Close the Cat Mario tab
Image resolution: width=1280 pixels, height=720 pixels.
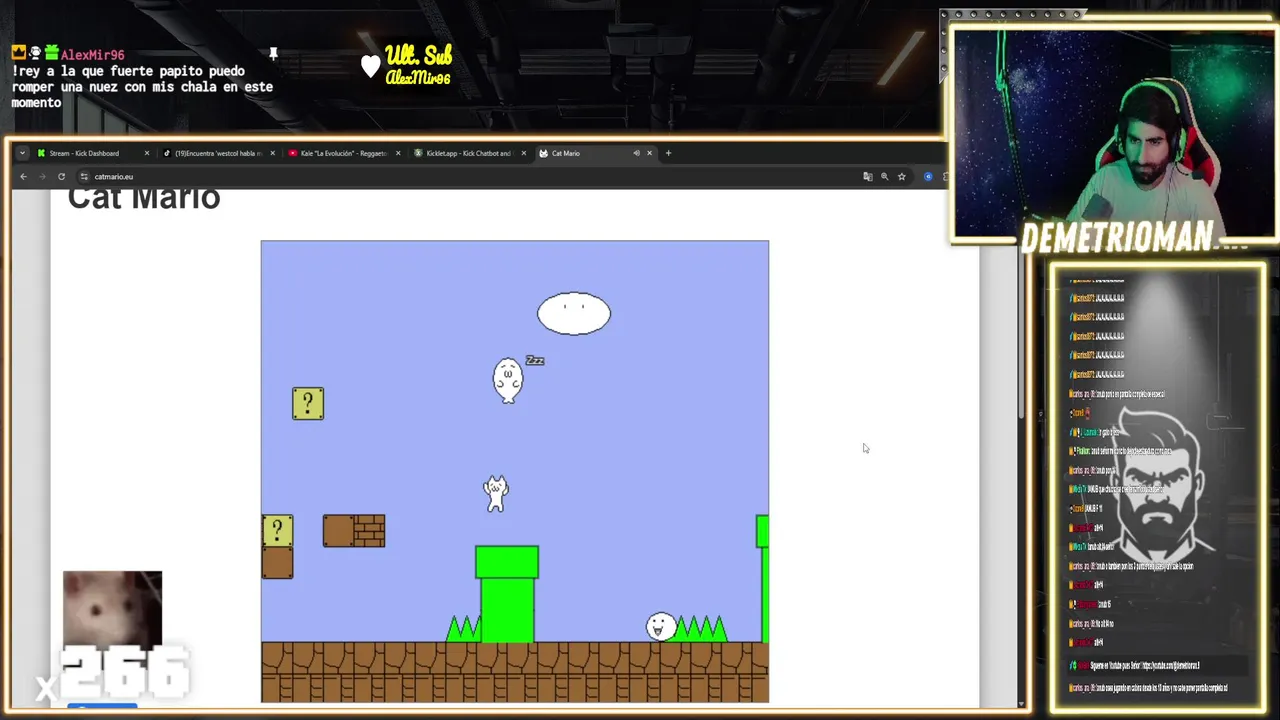click(x=649, y=153)
